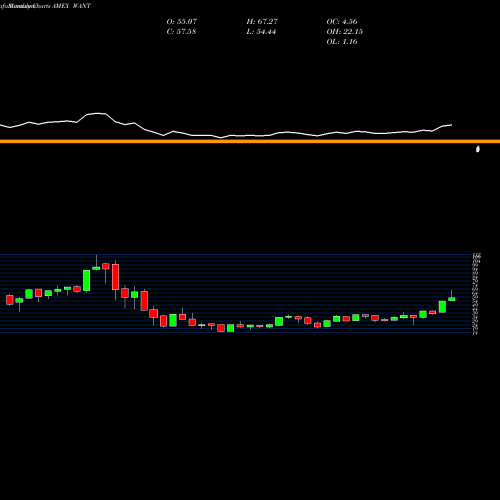This screenshot has height=500, width=500.
Task: Click the OL: 1.16 value
Action: (342, 42)
